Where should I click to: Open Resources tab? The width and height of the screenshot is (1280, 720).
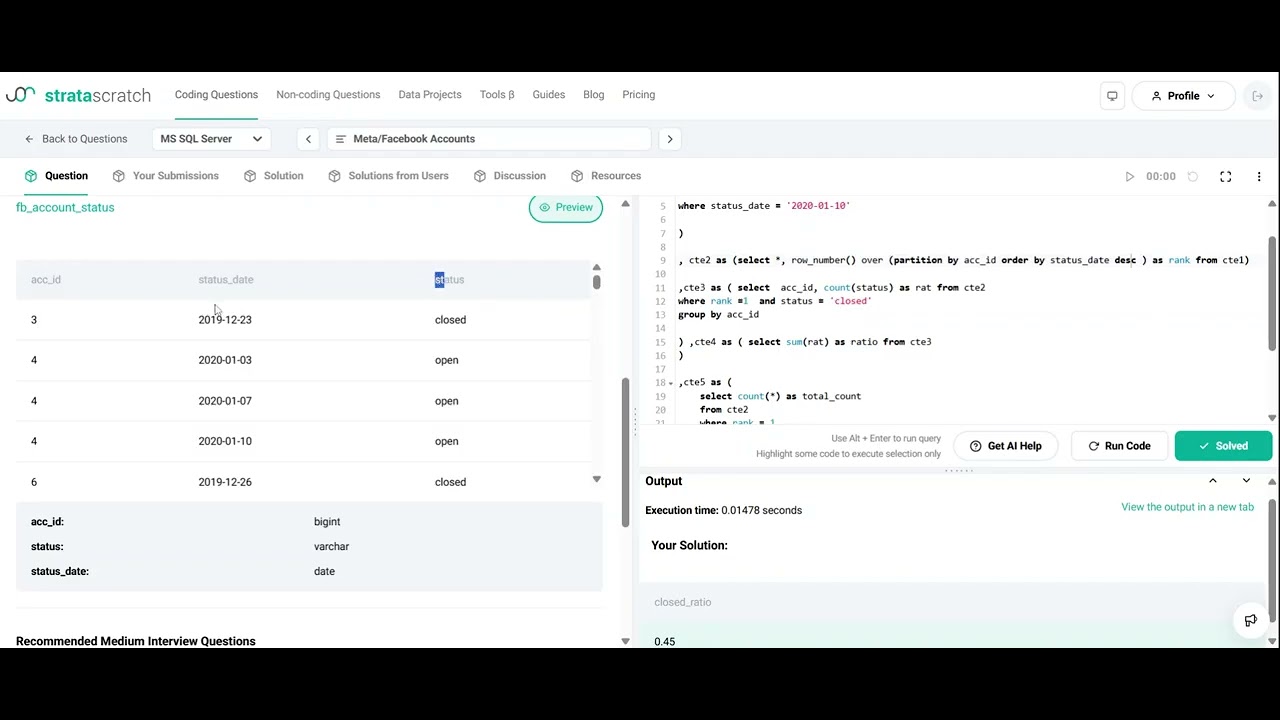coord(605,176)
